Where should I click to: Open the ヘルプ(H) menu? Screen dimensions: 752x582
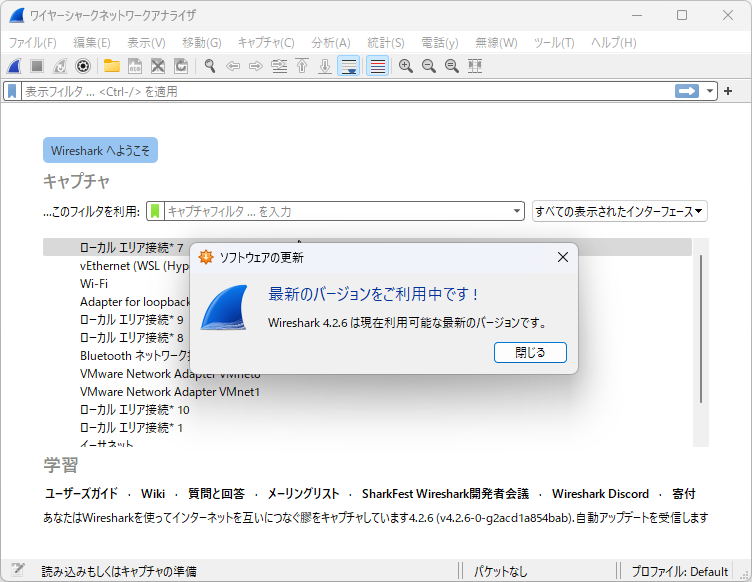pyautogui.click(x=614, y=43)
